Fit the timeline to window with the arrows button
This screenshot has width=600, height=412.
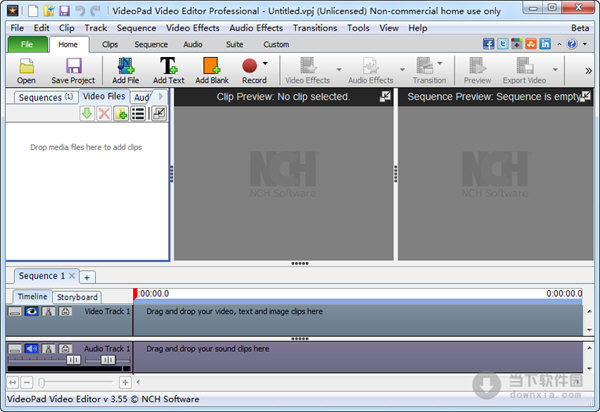coord(13,382)
